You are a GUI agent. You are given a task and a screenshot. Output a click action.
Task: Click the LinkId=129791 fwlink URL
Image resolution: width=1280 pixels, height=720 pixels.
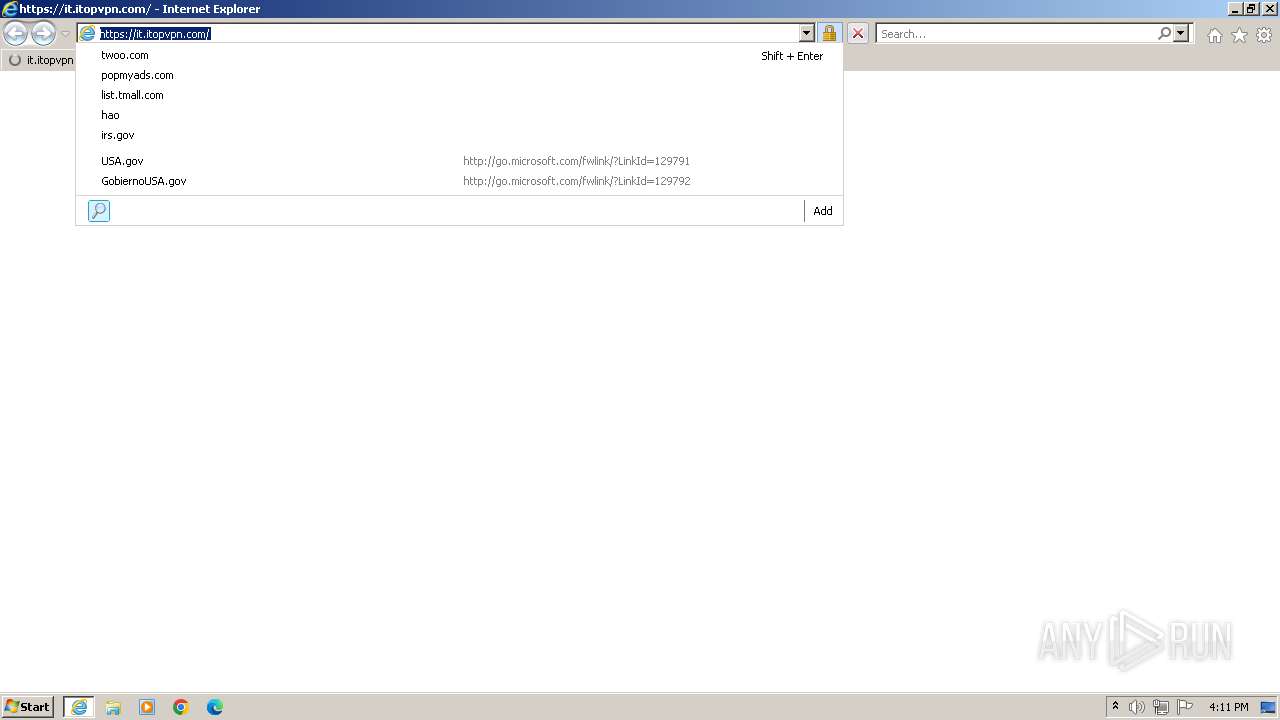(576, 161)
